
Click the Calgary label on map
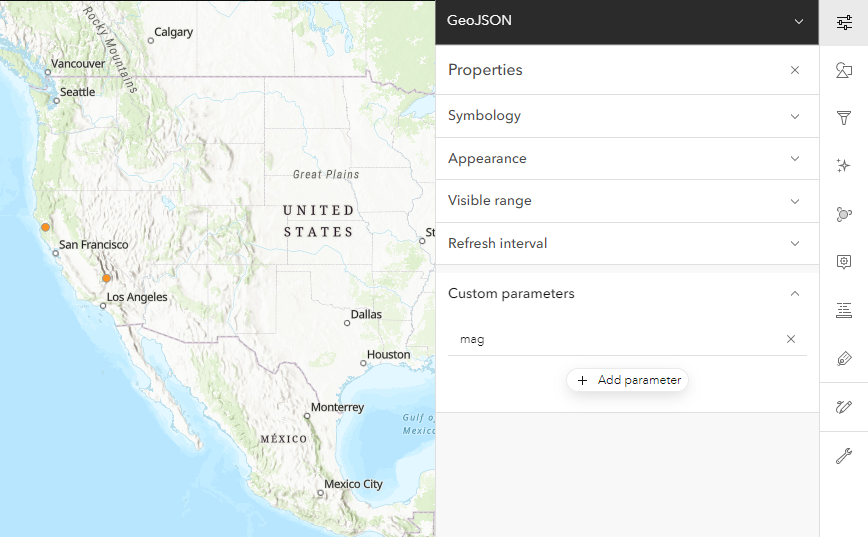(x=173, y=32)
